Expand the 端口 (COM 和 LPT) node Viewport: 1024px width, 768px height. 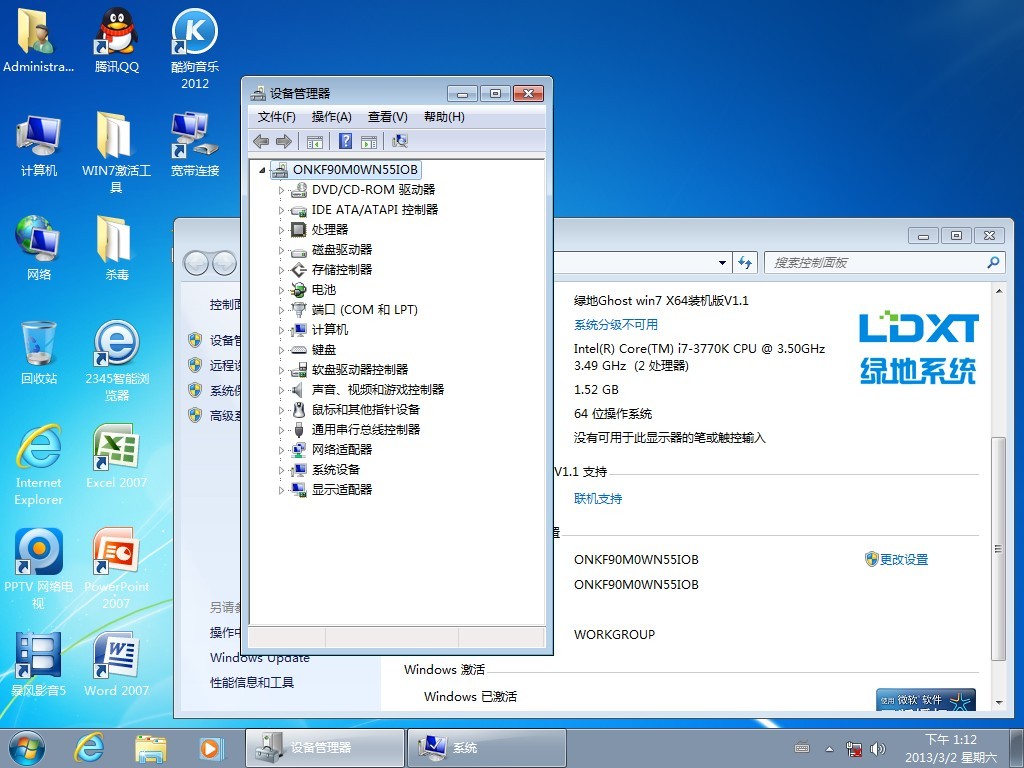(281, 310)
